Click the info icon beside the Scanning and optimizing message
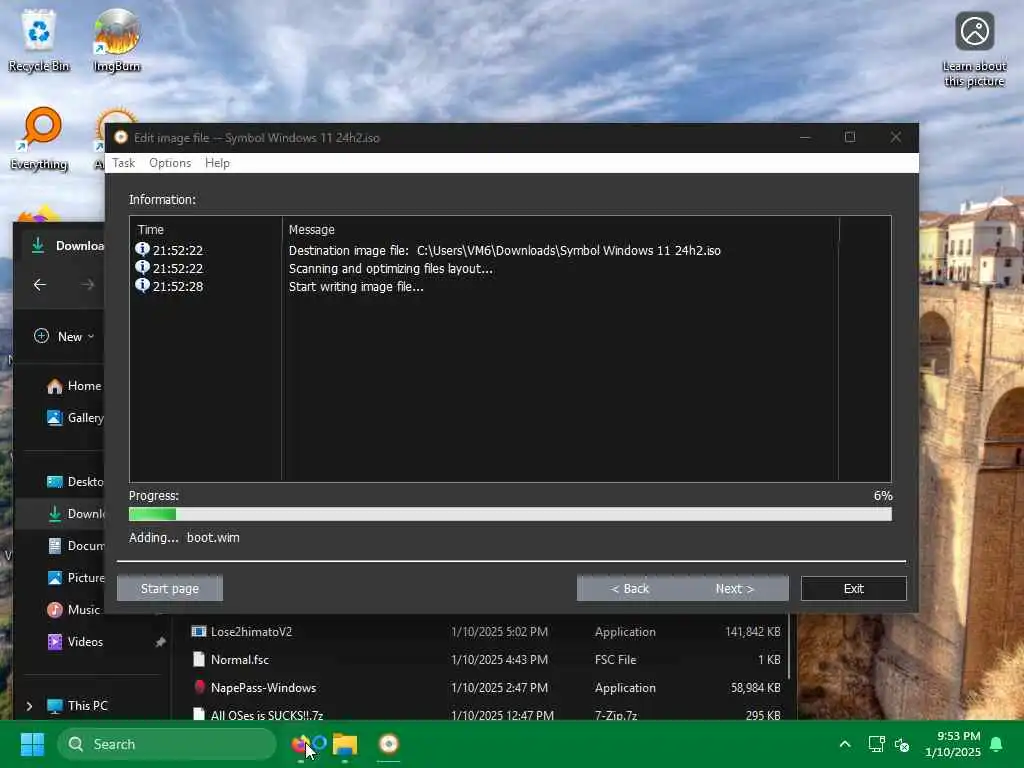This screenshot has width=1024, height=768. (142, 268)
